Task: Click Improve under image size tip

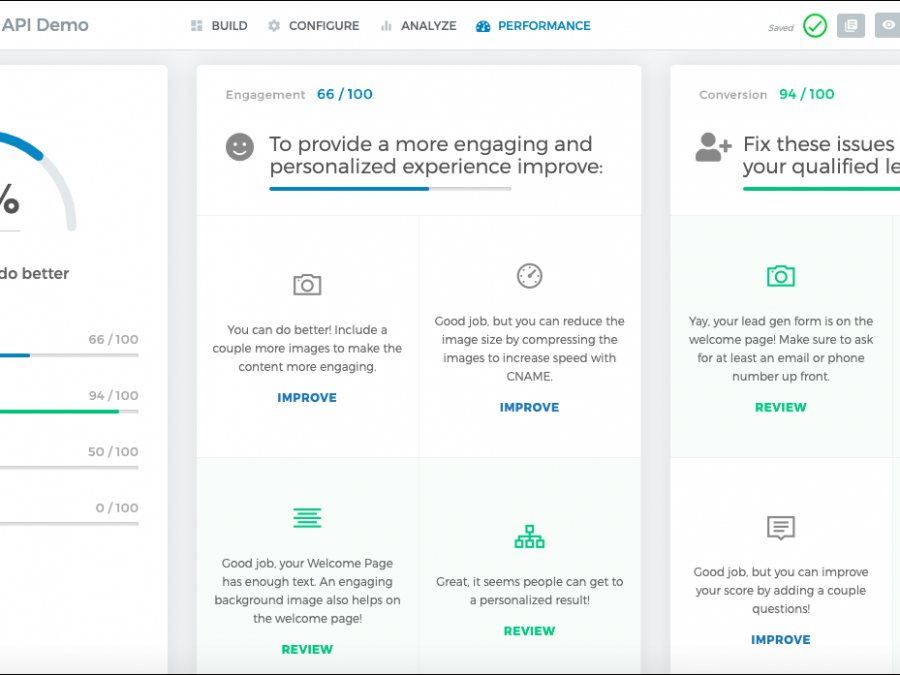Action: point(529,408)
